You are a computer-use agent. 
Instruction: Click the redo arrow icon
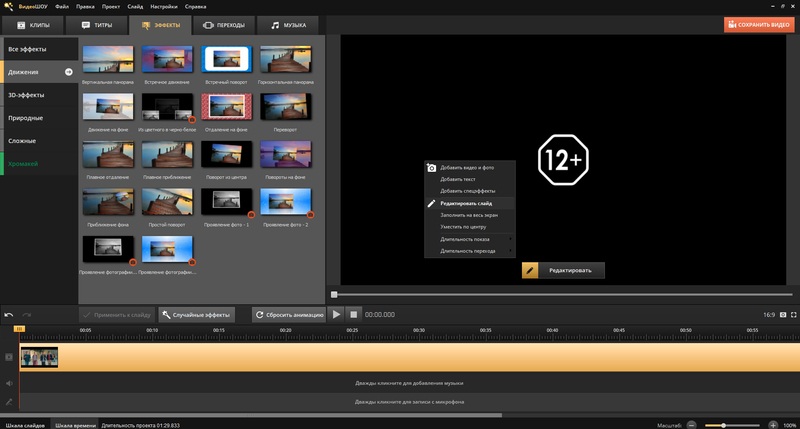click(x=27, y=314)
